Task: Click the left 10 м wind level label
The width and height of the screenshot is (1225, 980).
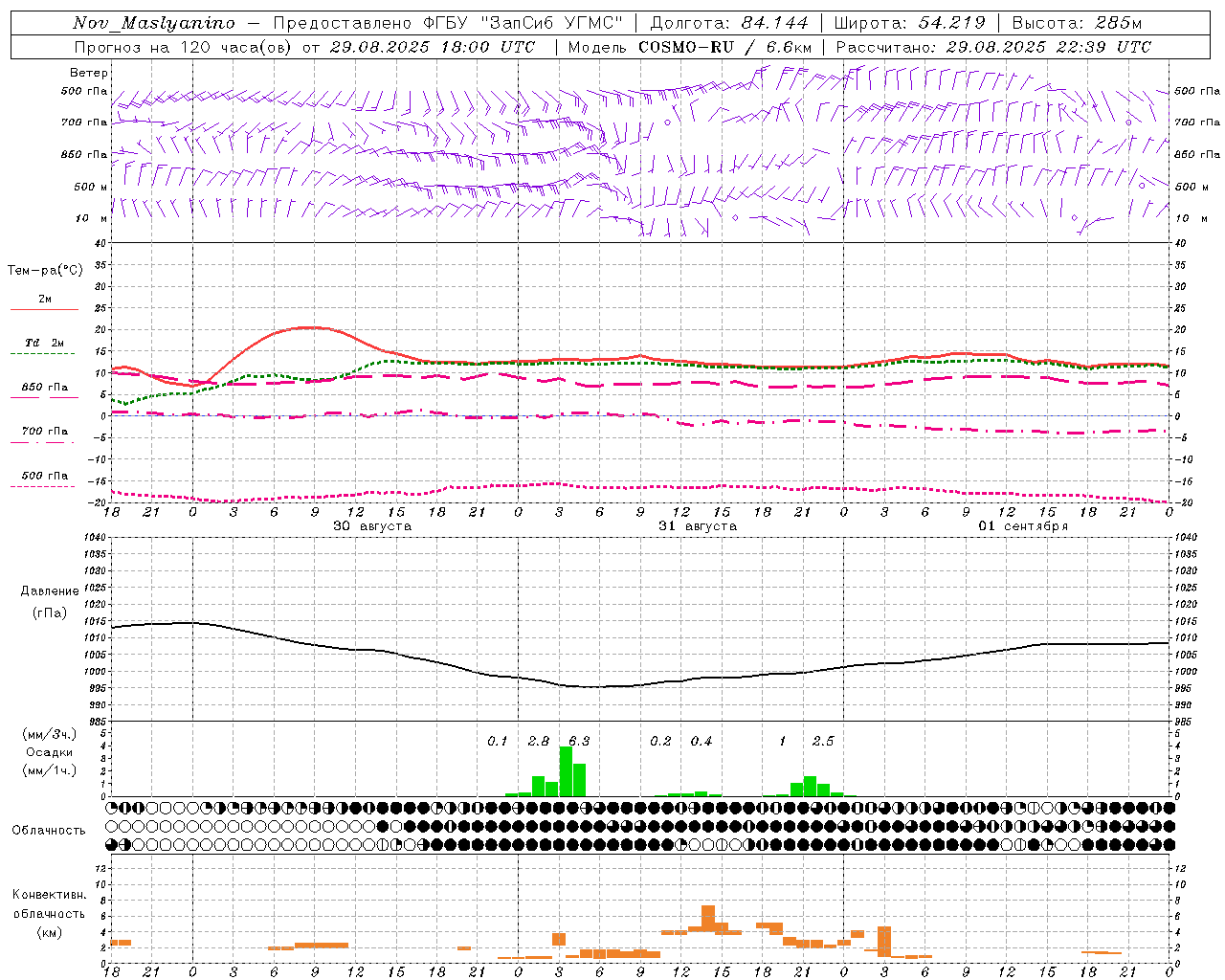Action: [92, 218]
